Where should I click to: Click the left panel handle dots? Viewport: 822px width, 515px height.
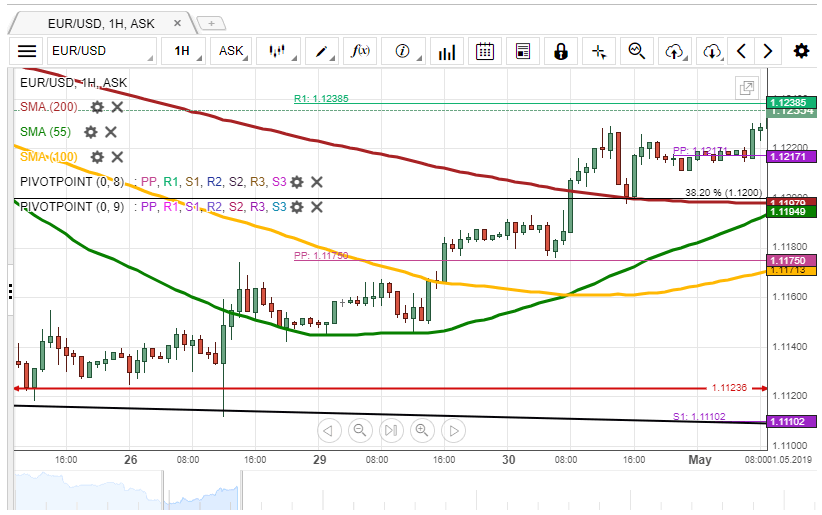pyautogui.click(x=10, y=292)
